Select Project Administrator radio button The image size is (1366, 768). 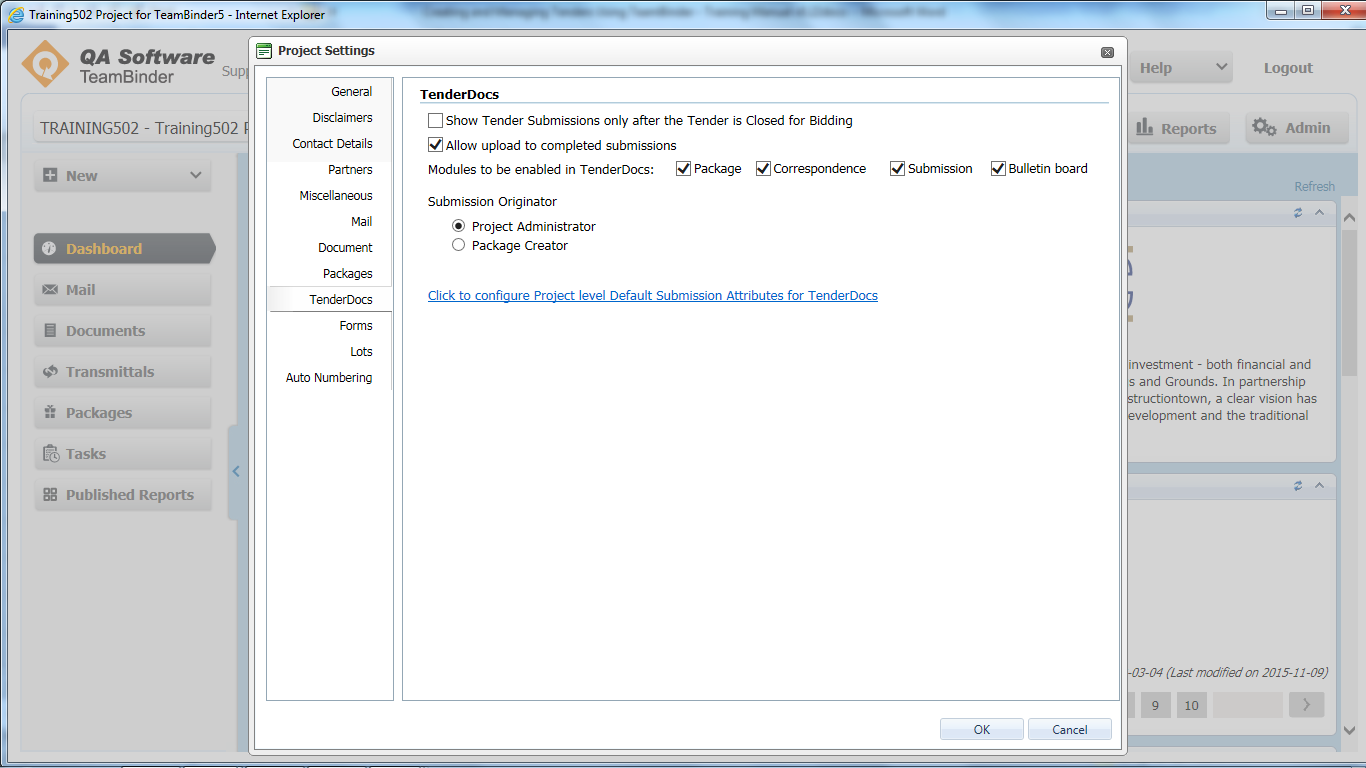(x=459, y=226)
